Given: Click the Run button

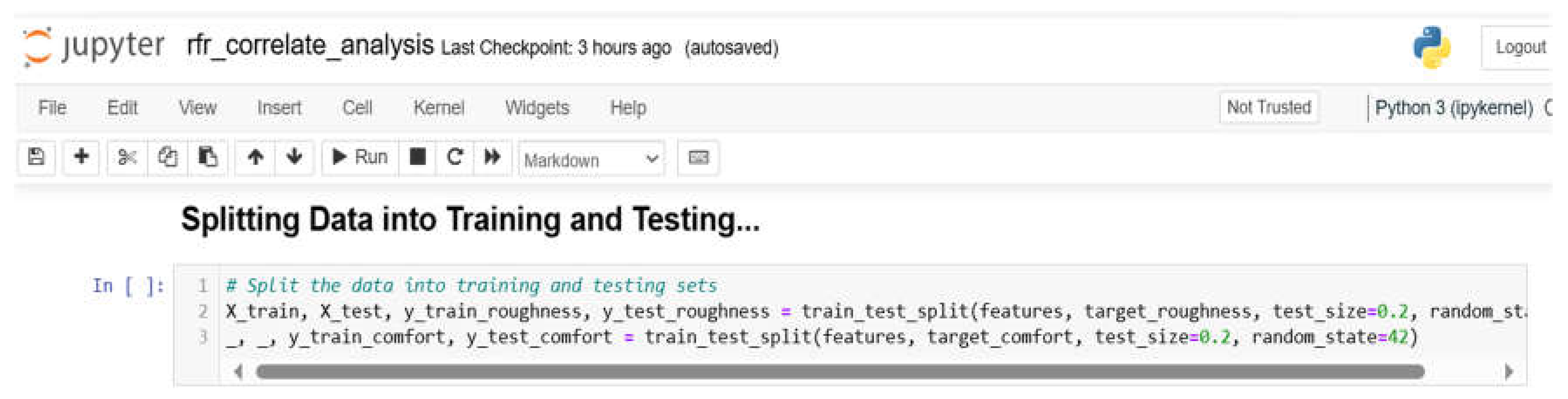Looking at the screenshot, I should 360,158.
